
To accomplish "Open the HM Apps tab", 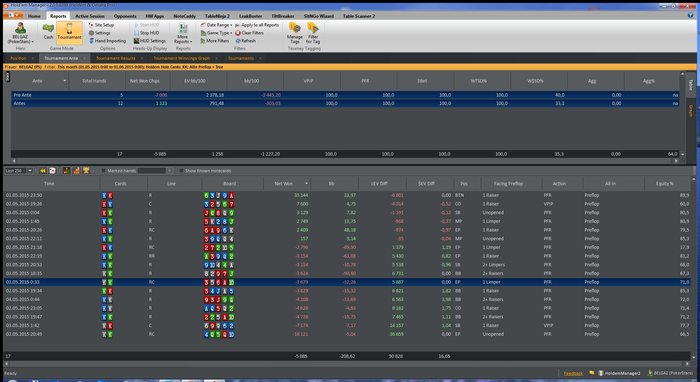I will point(155,16).
